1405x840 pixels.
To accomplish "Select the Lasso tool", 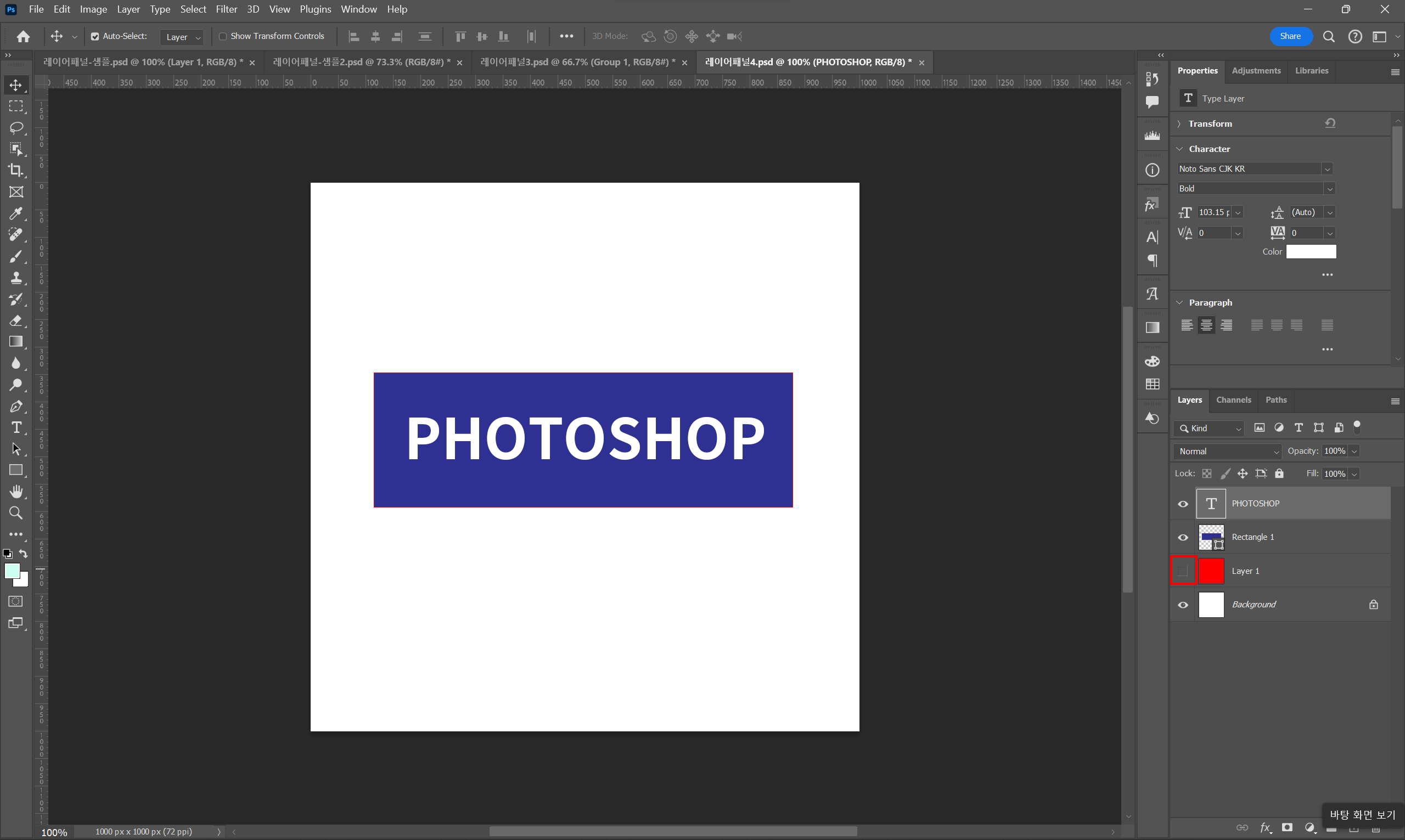I will tap(16, 127).
